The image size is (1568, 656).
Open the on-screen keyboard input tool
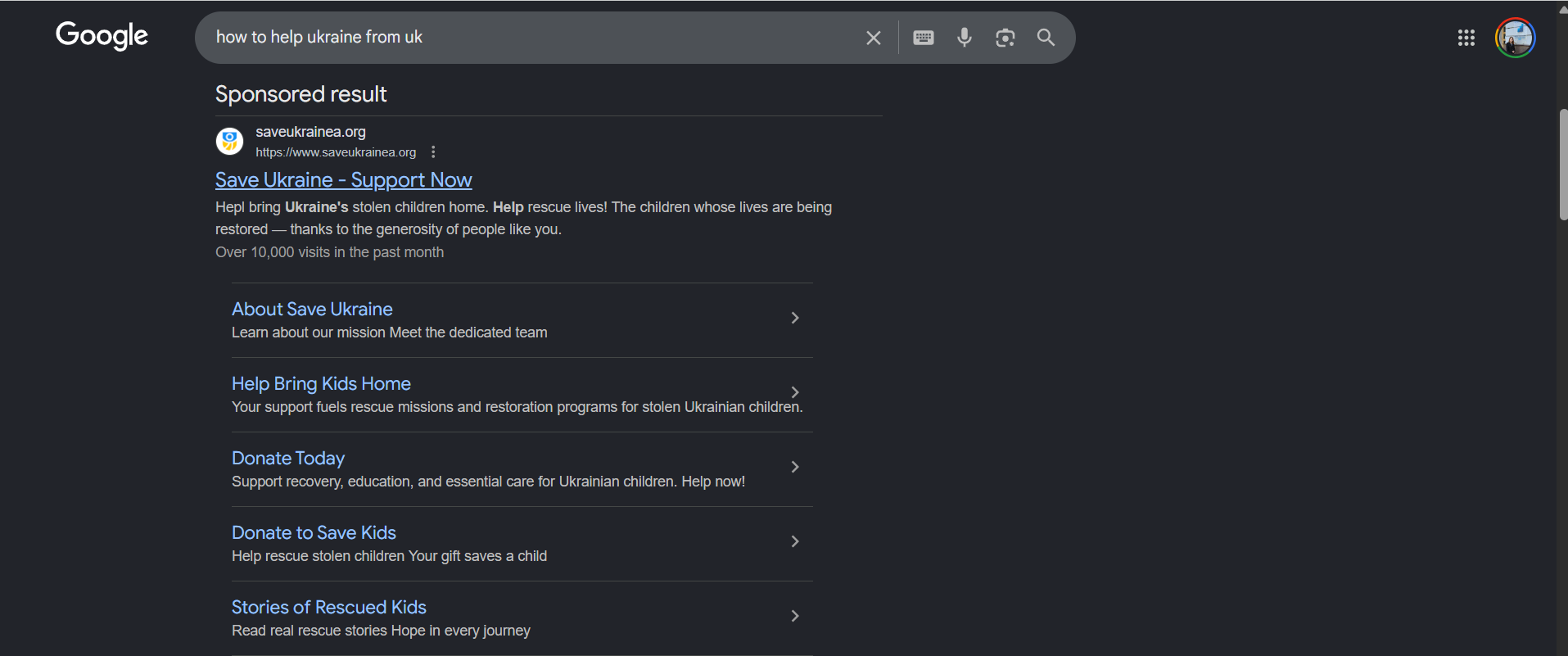point(924,38)
